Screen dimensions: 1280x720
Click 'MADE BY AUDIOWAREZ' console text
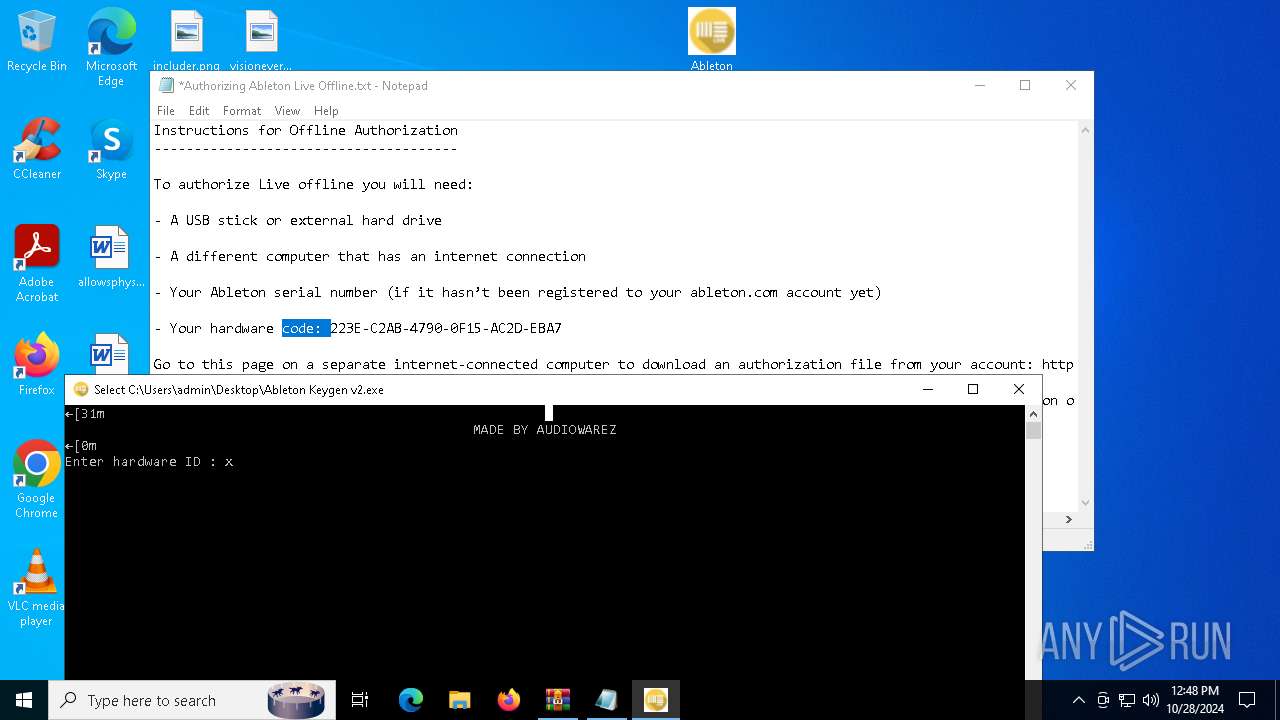[545, 430]
